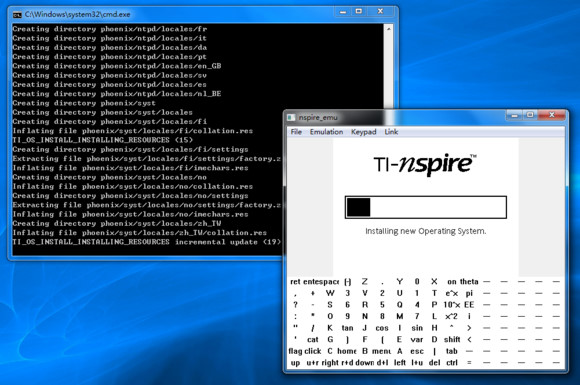Click the cmd.exe window icon in title bar
Viewport: 580px width, 385px height.
(x=17, y=14)
